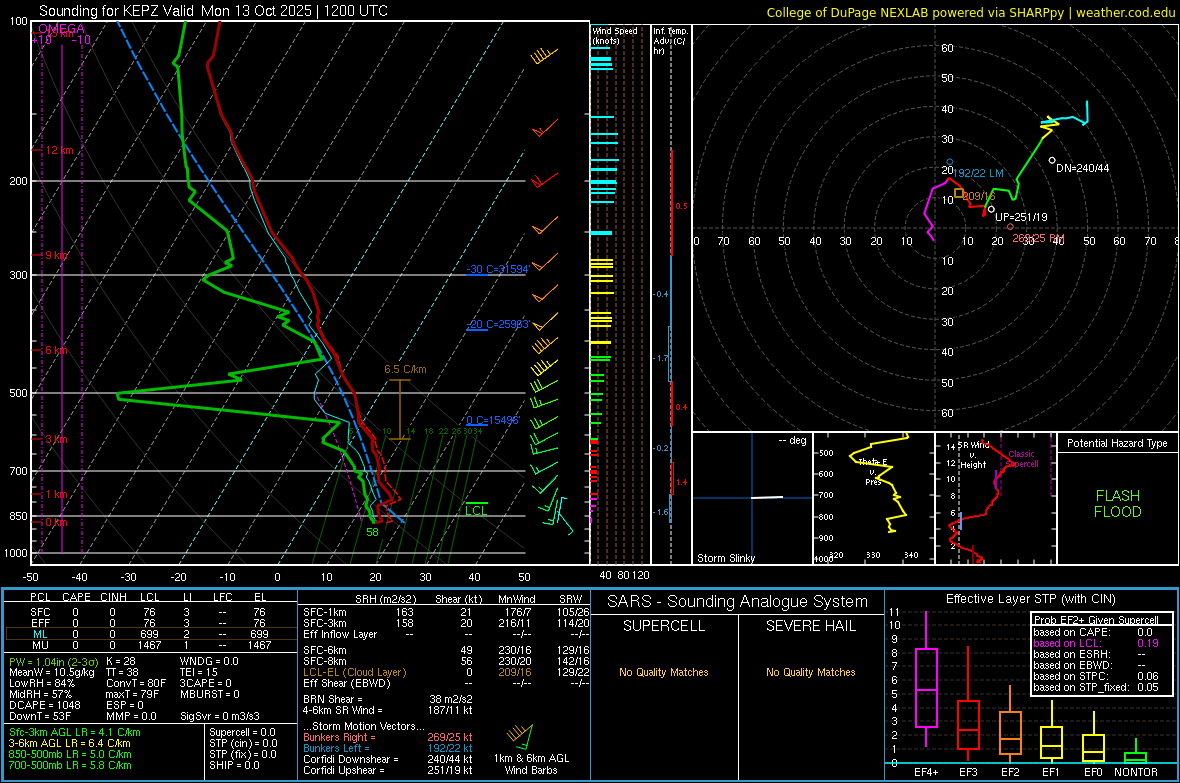This screenshot has width=1180, height=783.
Task: Select the -30 C=31594' level label
Action: 498,269
